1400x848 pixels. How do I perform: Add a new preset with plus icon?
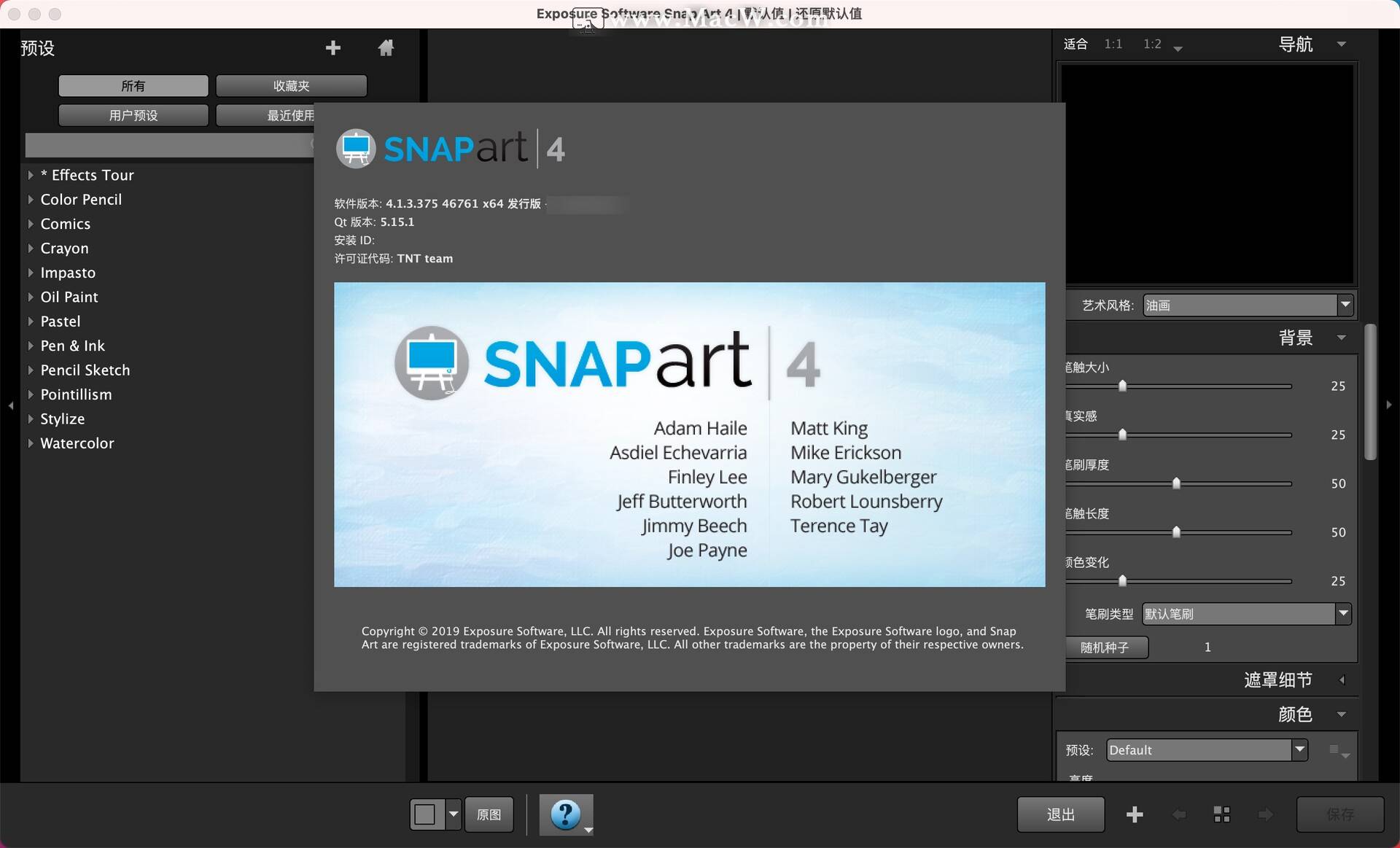(333, 48)
